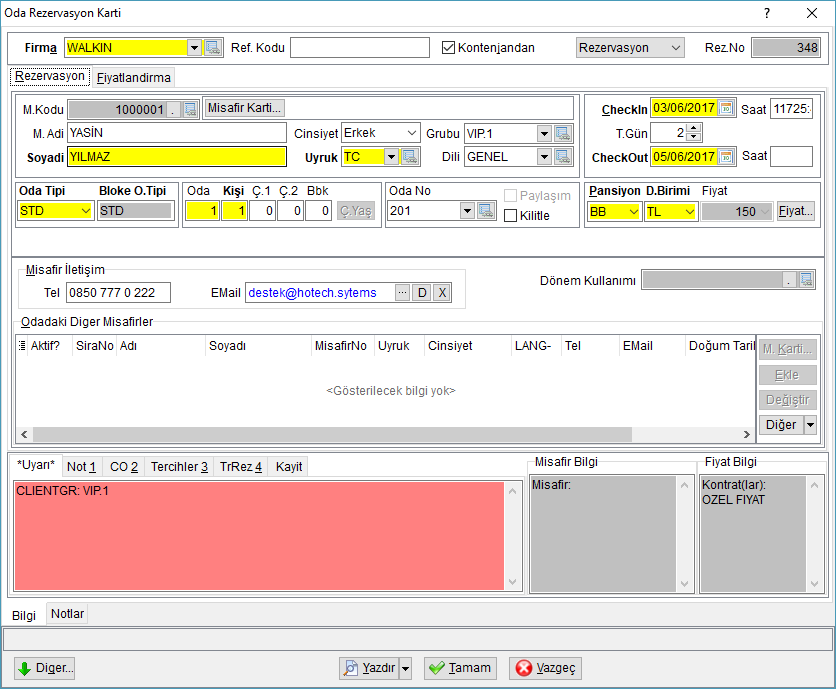This screenshot has height=689, width=836.
Task: Switch to the Fiyatlandirma tab
Action: (134, 78)
